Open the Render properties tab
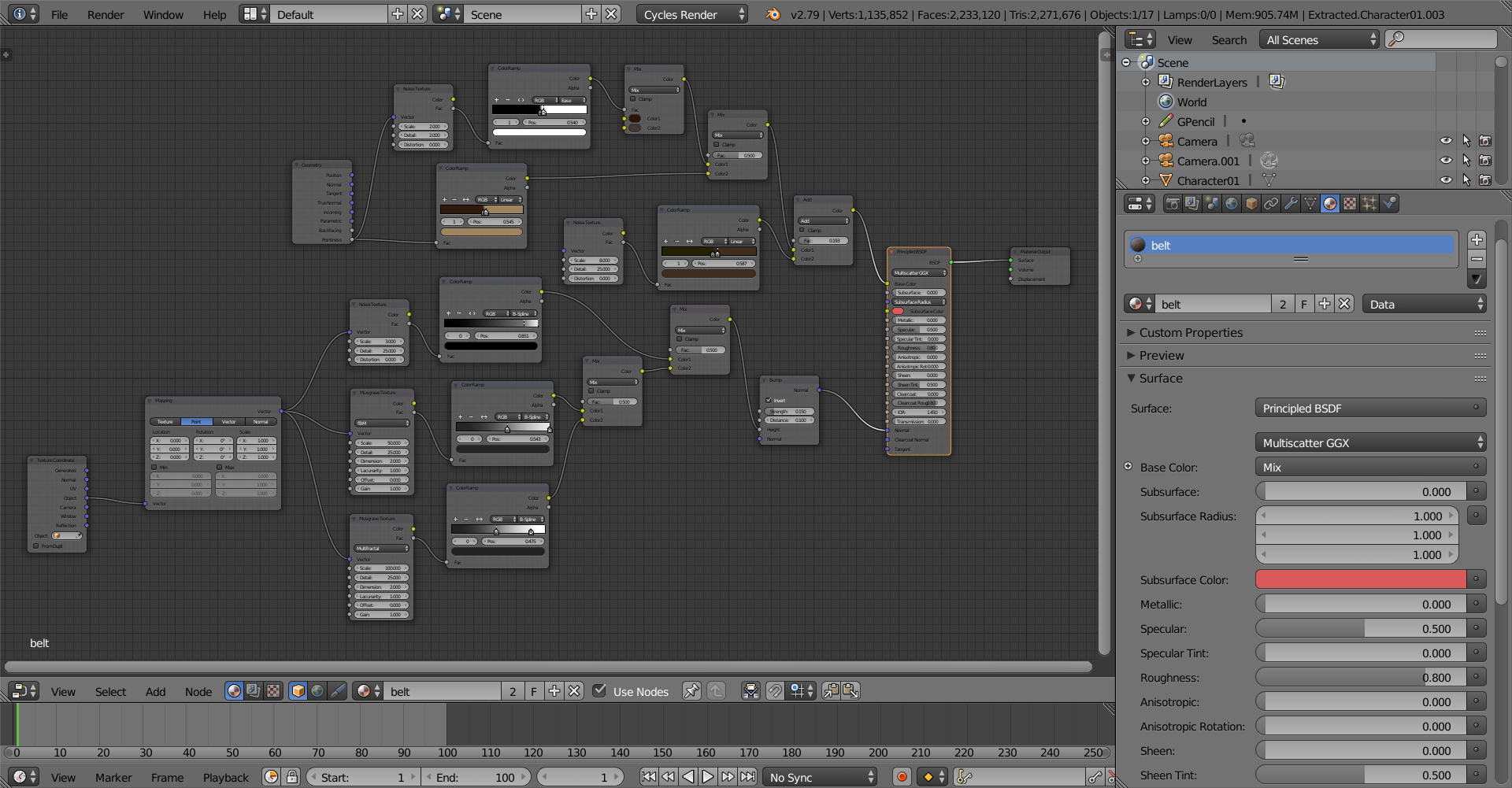Screen dimensions: 1512x788 pos(1173,204)
